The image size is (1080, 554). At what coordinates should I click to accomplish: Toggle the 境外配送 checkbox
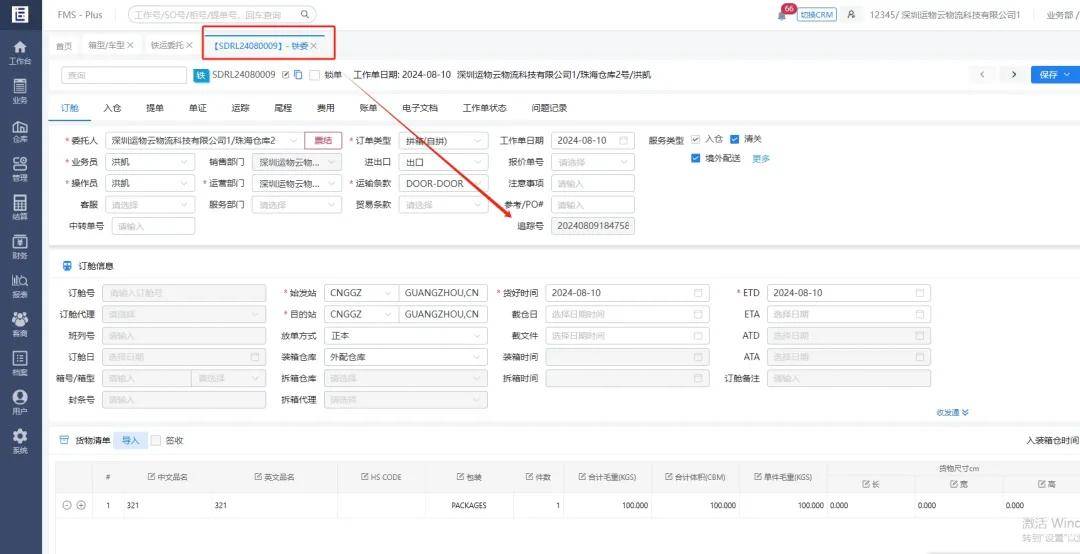point(696,158)
